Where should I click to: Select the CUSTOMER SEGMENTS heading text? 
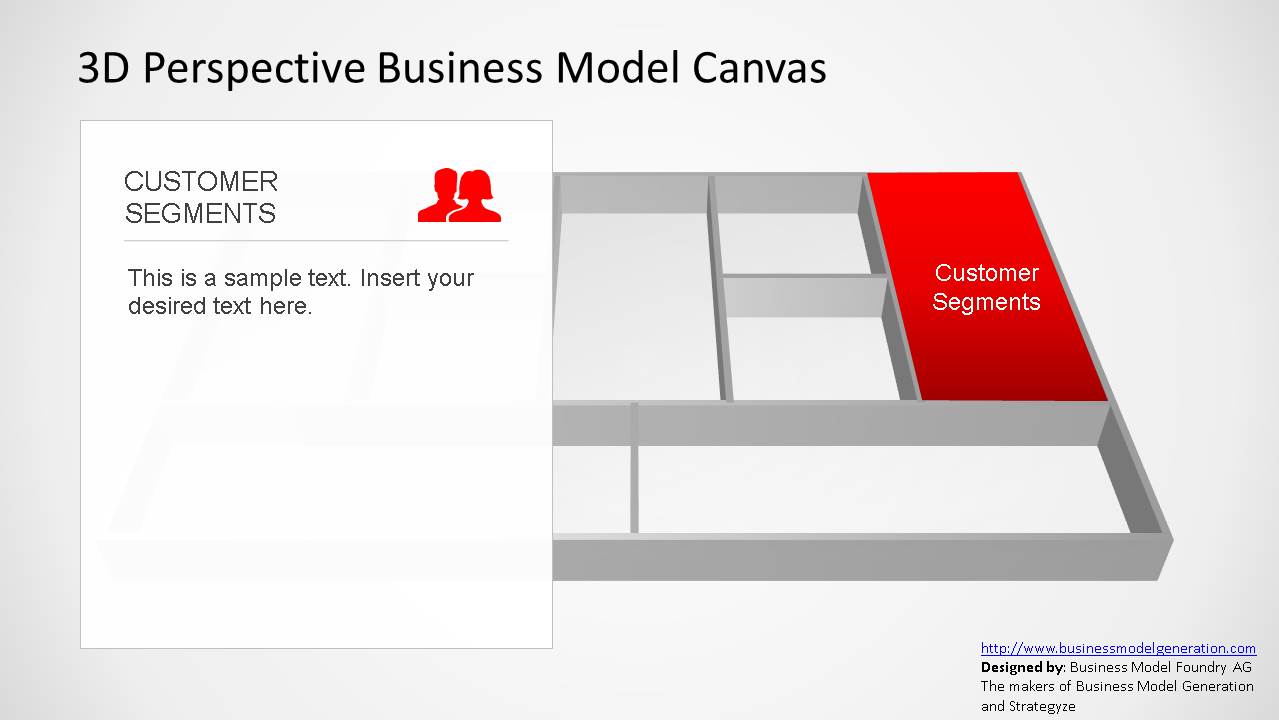click(200, 197)
